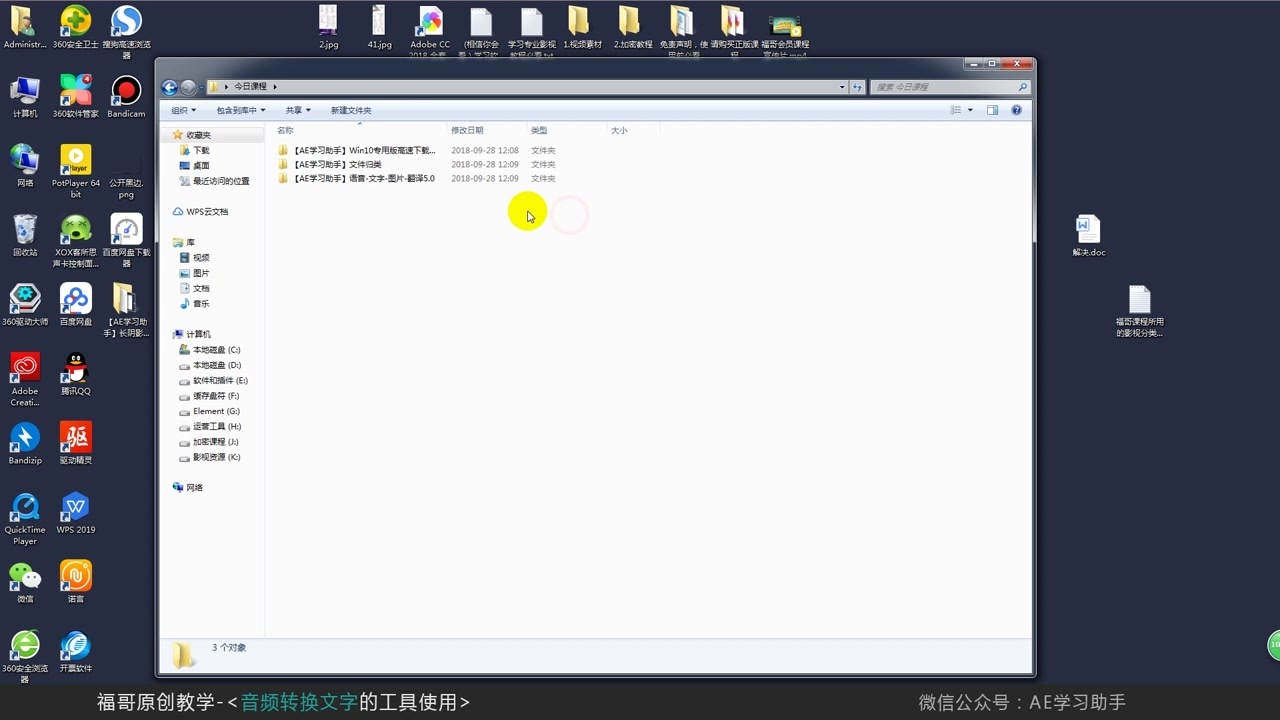Select the 2.加密教程 desktop folder
Image resolution: width=1280 pixels, height=720 pixels.
(x=632, y=27)
